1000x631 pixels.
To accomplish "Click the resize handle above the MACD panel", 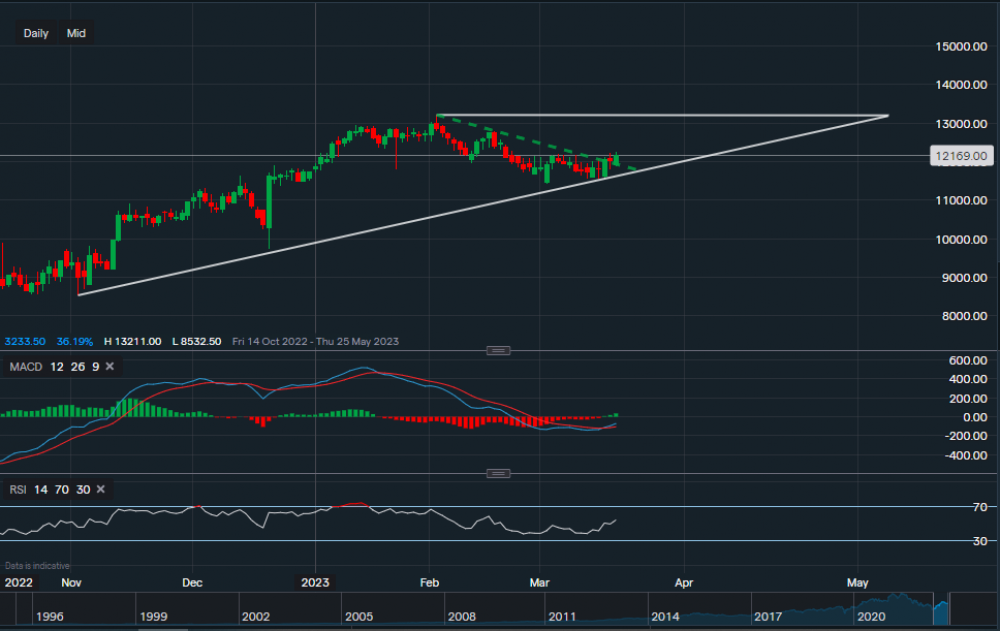I will tap(498, 350).
